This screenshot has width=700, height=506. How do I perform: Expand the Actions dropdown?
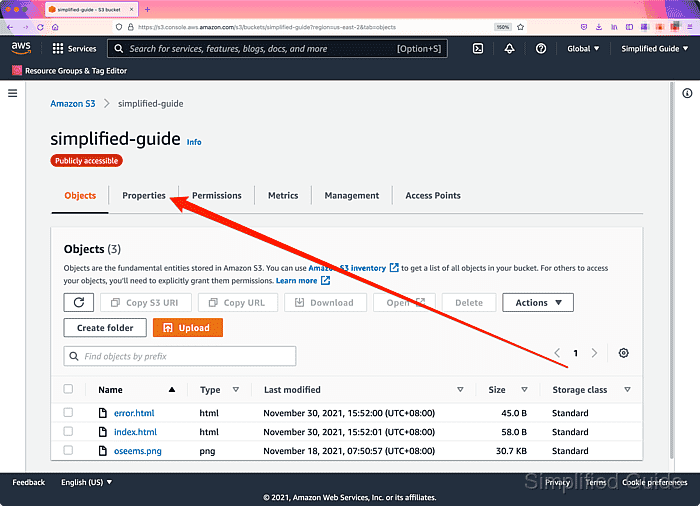click(x=538, y=302)
